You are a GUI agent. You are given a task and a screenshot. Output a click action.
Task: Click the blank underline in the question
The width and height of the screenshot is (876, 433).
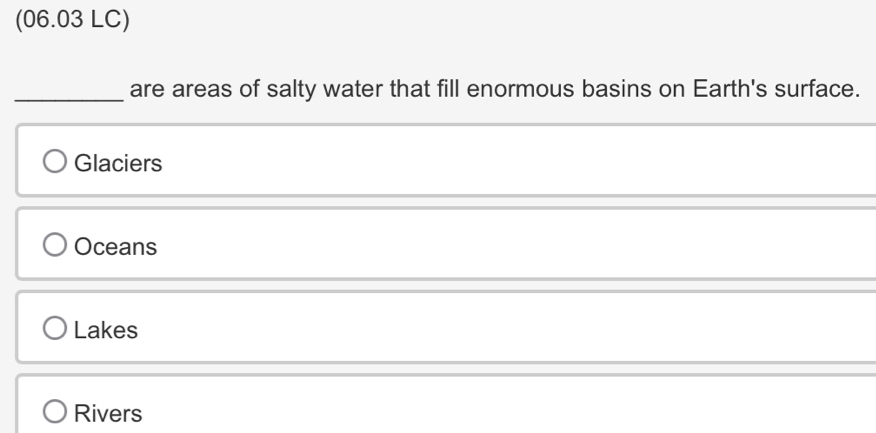click(x=69, y=99)
